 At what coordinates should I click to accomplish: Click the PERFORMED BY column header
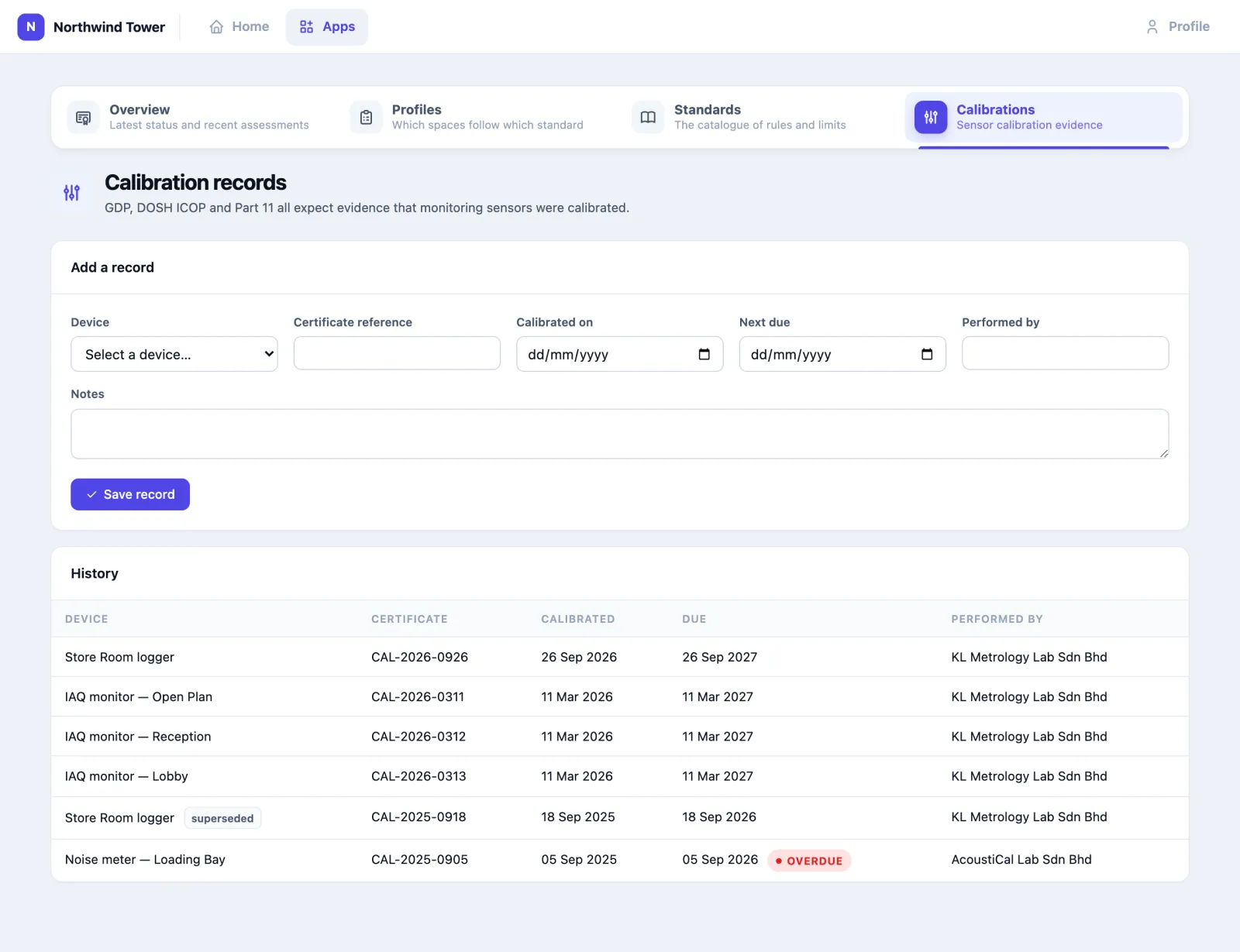pyautogui.click(x=997, y=619)
